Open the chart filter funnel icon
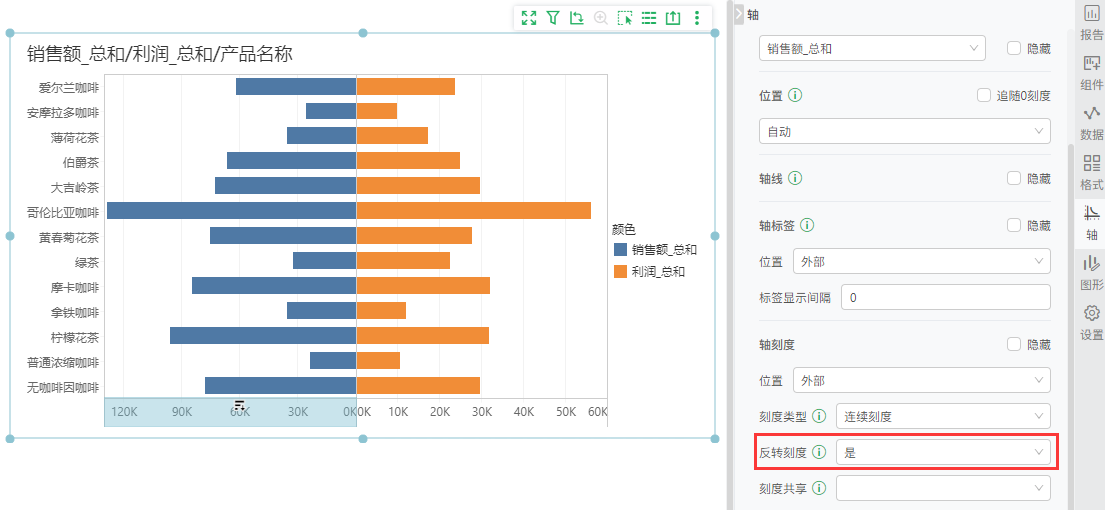The width and height of the screenshot is (1105, 510). pos(553,18)
